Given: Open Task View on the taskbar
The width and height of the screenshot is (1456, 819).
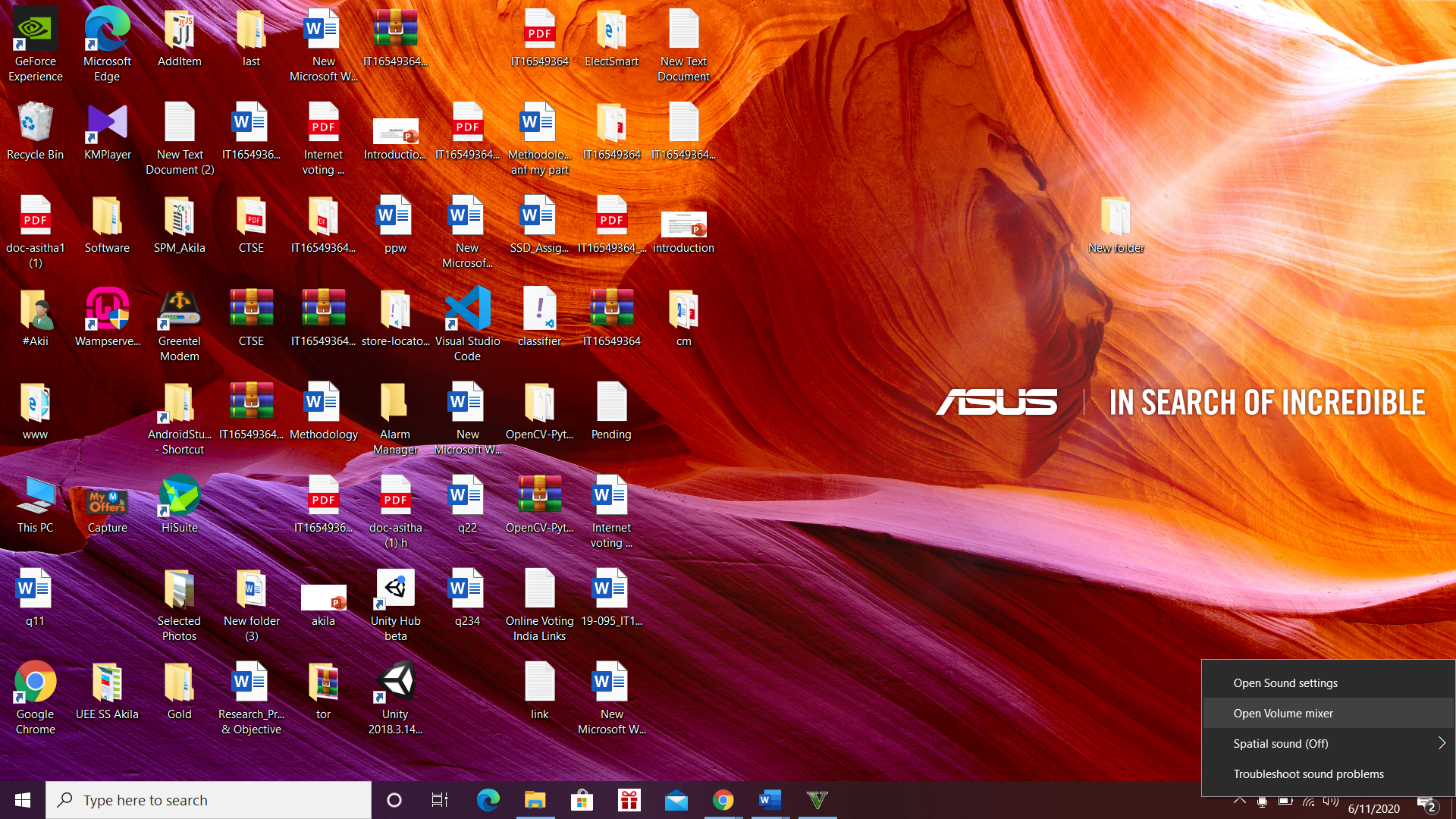Looking at the screenshot, I should [440, 800].
